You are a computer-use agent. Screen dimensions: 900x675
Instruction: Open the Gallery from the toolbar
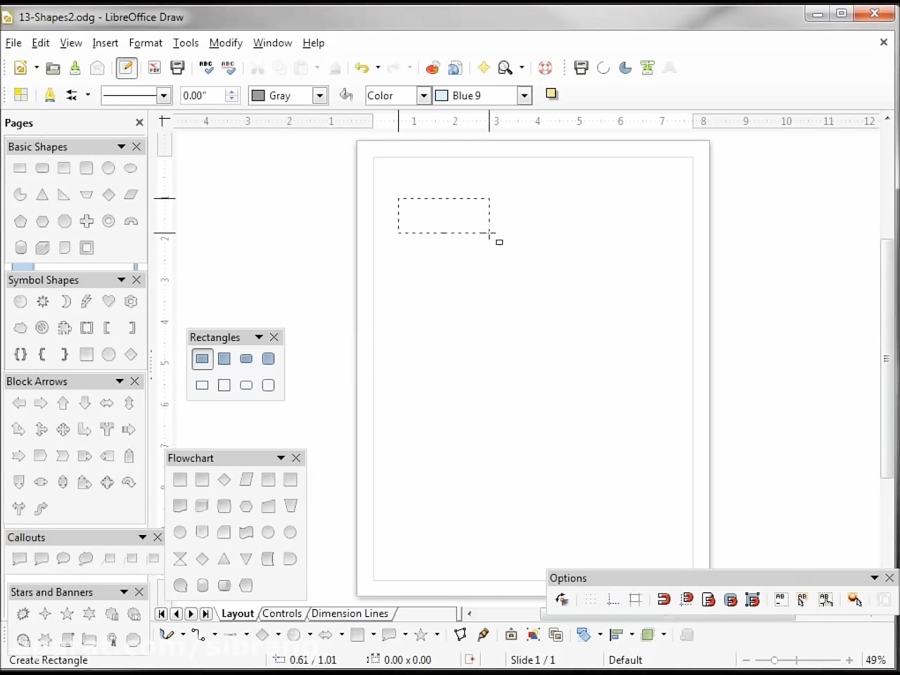pyautogui.click(x=432, y=67)
